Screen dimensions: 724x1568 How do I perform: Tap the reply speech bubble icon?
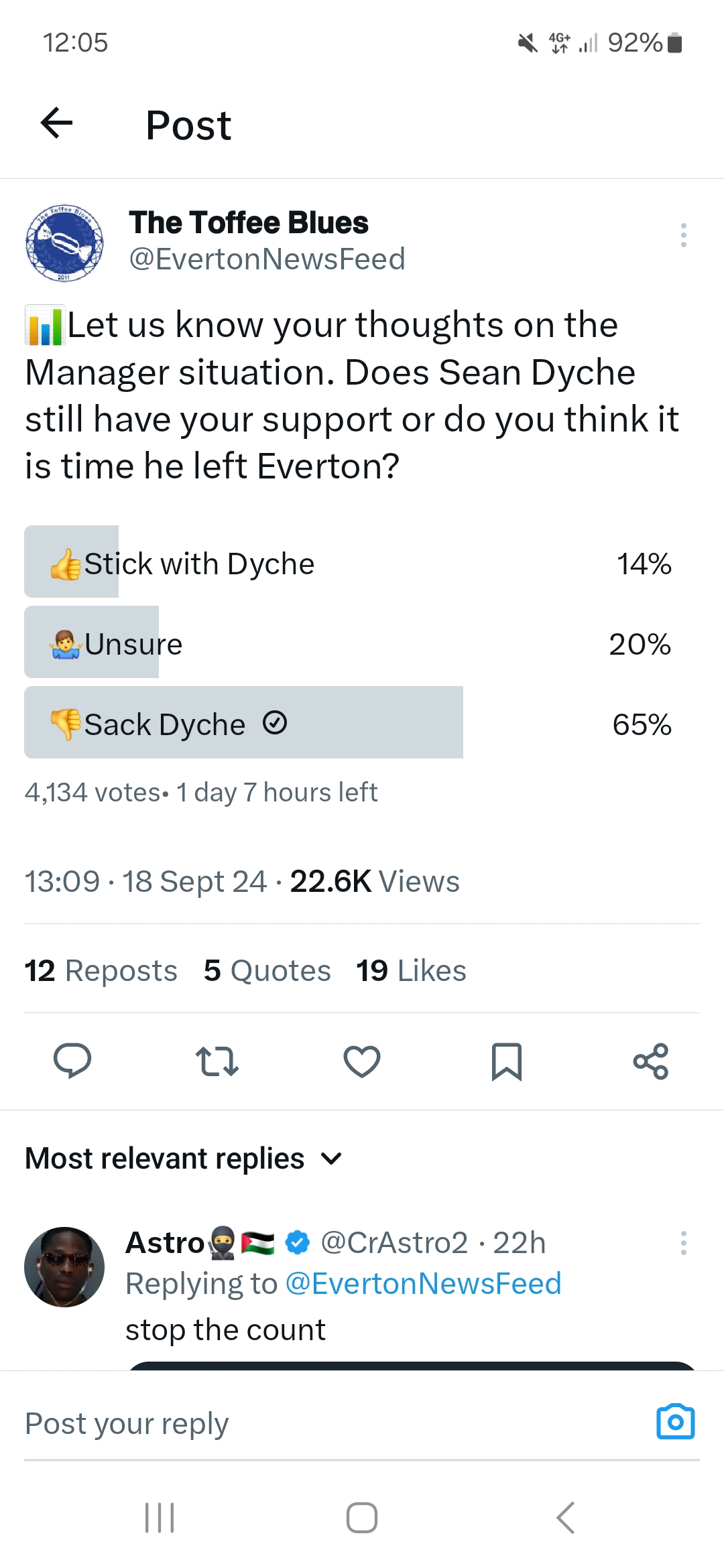(x=72, y=1061)
